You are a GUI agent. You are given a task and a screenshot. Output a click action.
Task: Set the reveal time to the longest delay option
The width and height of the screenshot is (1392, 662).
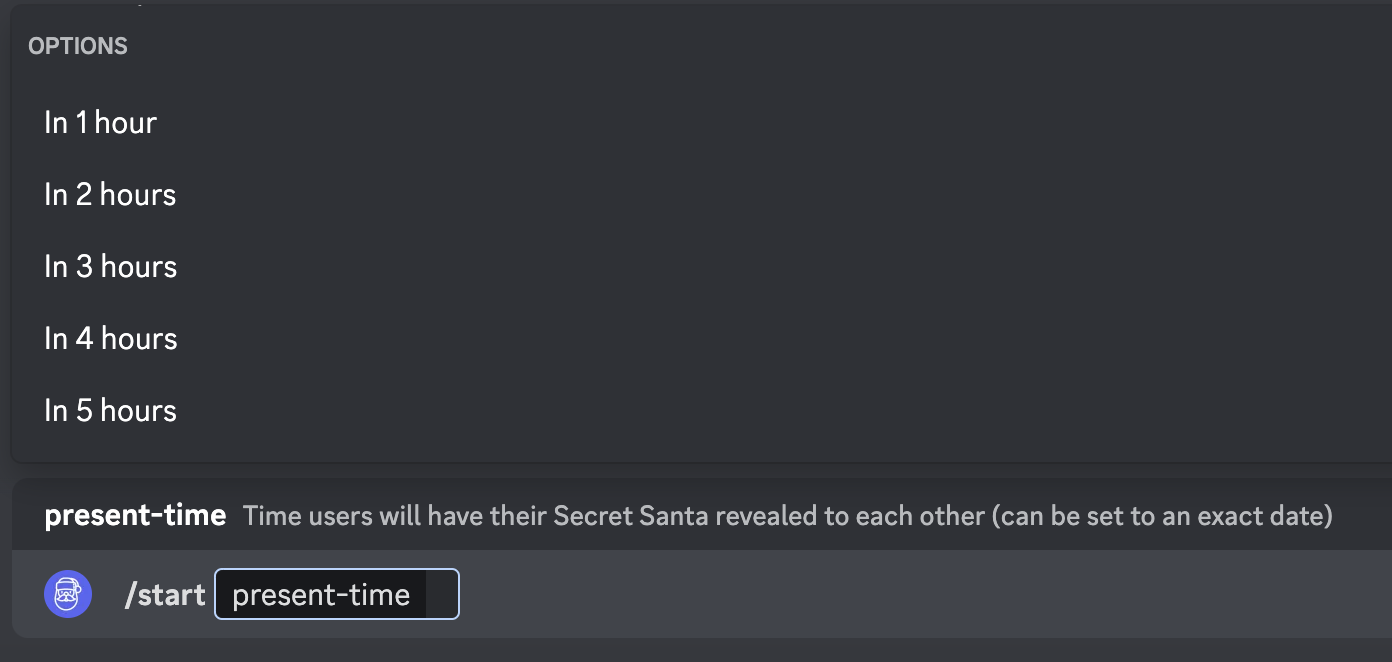coord(110,410)
